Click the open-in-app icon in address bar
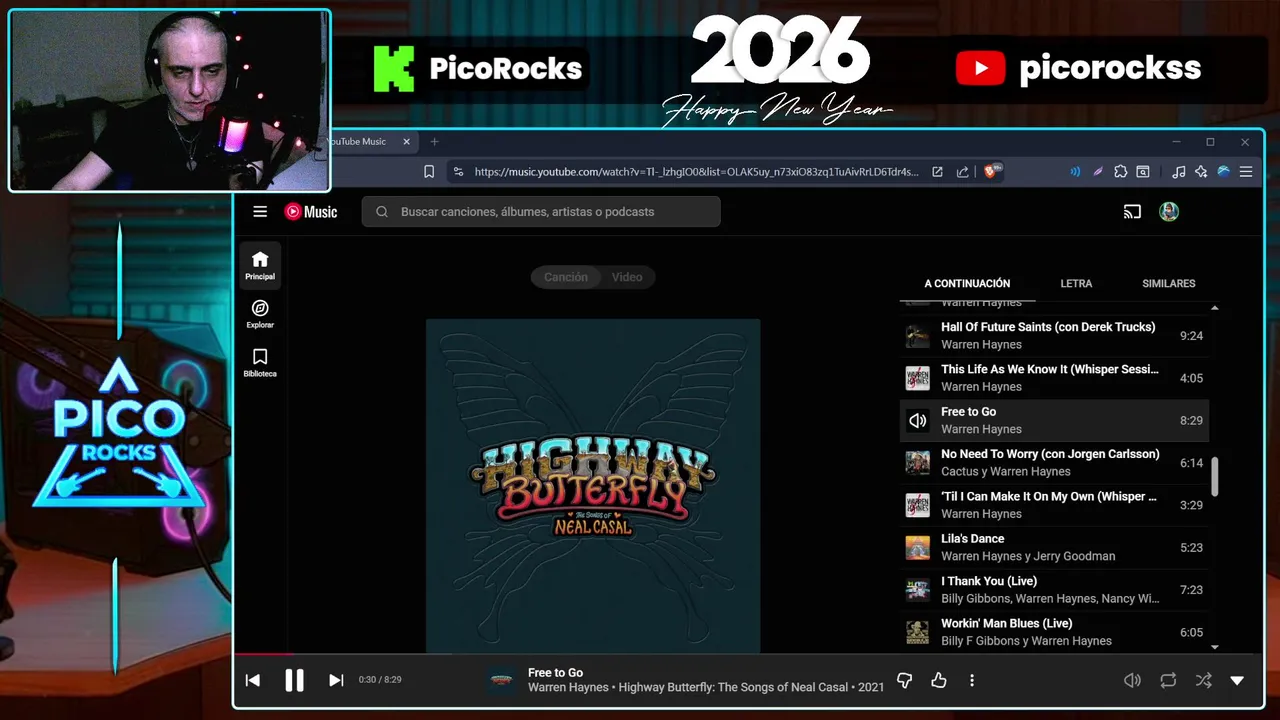Image resolution: width=1280 pixels, height=720 pixels. [937, 172]
